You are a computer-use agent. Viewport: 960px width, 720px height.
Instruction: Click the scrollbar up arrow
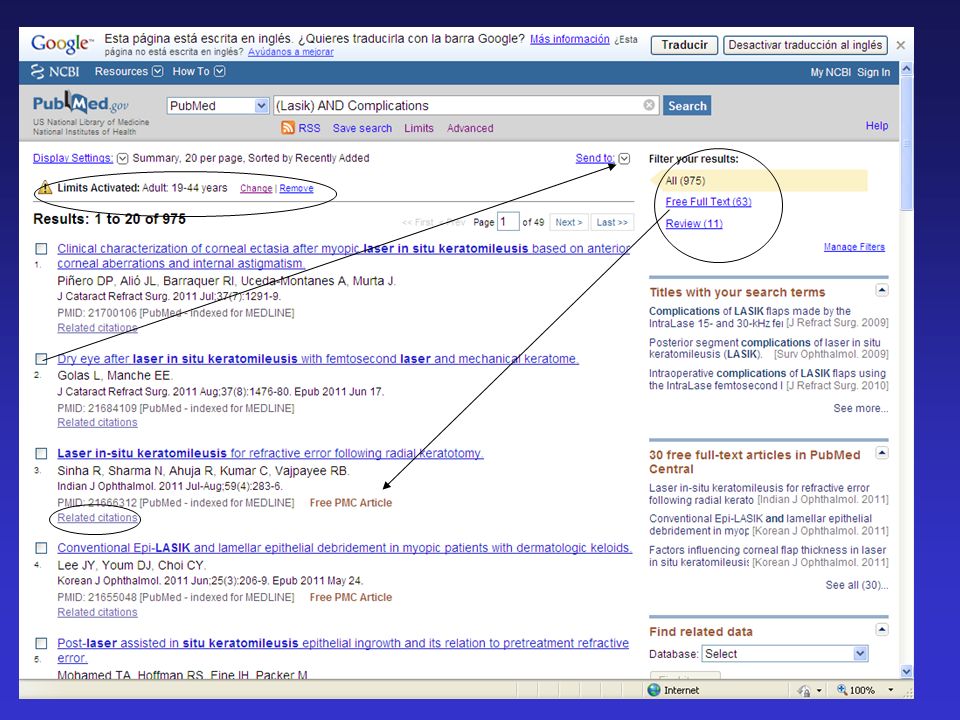pos(907,69)
